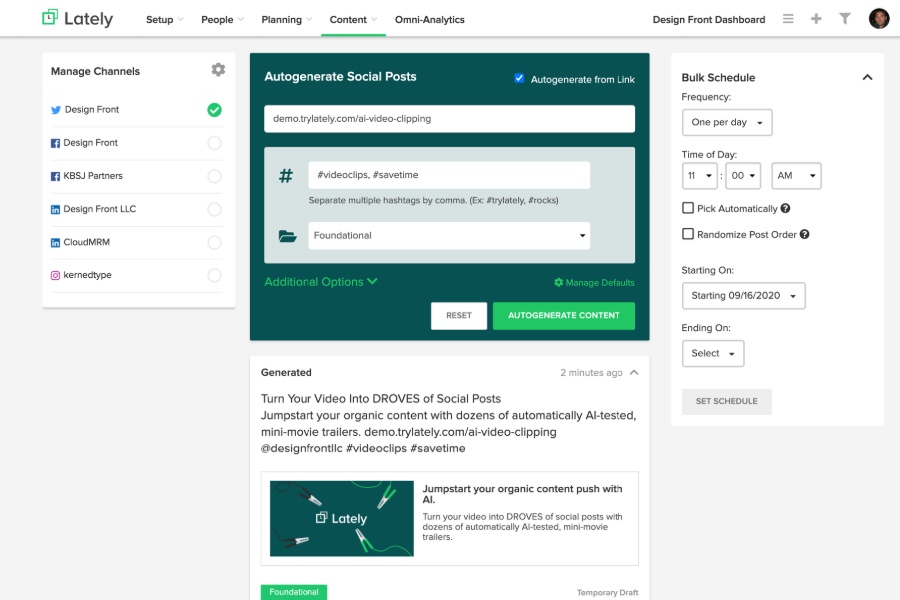Click the Lately logo icon
900x600 pixels.
point(50,17)
